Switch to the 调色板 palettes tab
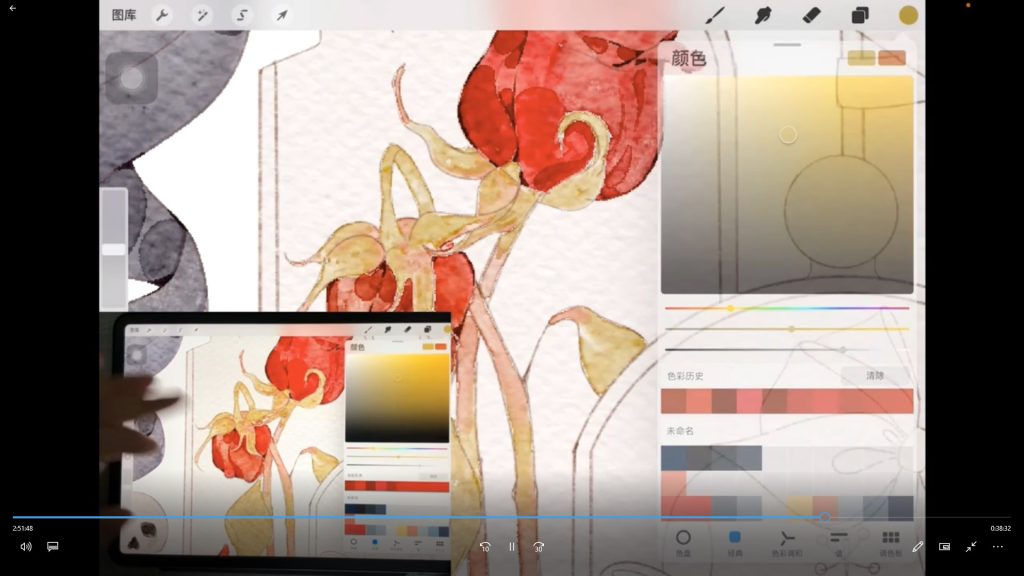This screenshot has height=576, width=1024. [890, 541]
